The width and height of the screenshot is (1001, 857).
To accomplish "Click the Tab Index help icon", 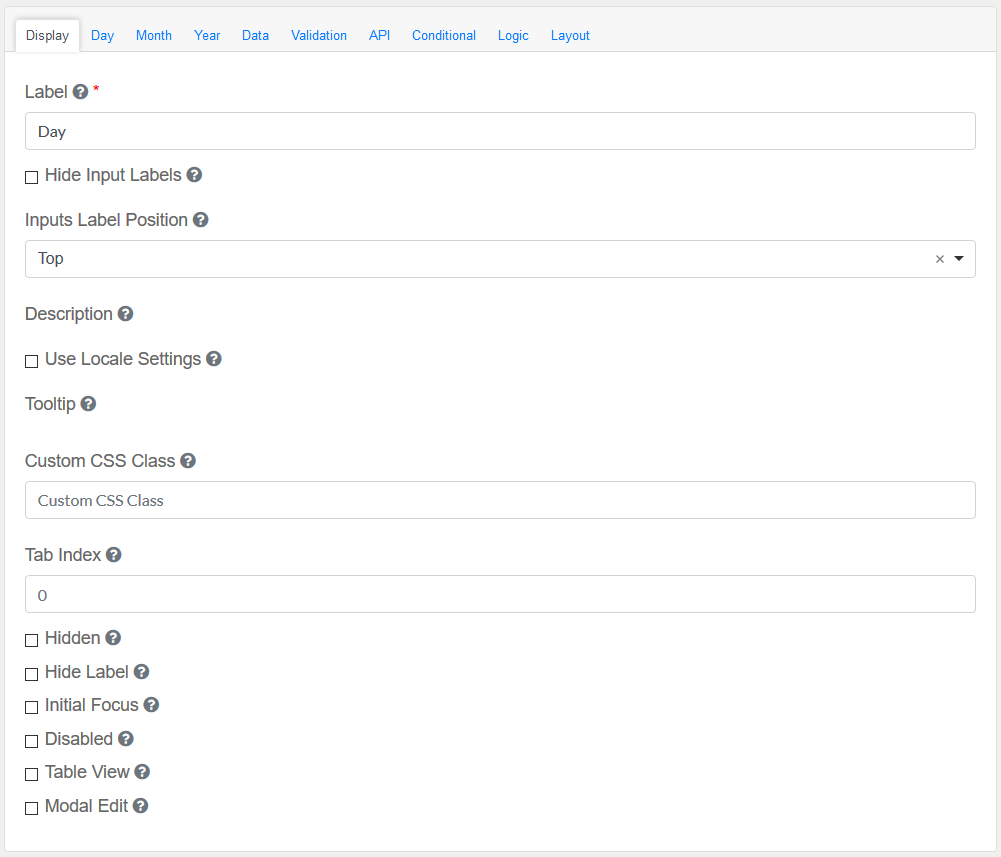I will 114,555.
